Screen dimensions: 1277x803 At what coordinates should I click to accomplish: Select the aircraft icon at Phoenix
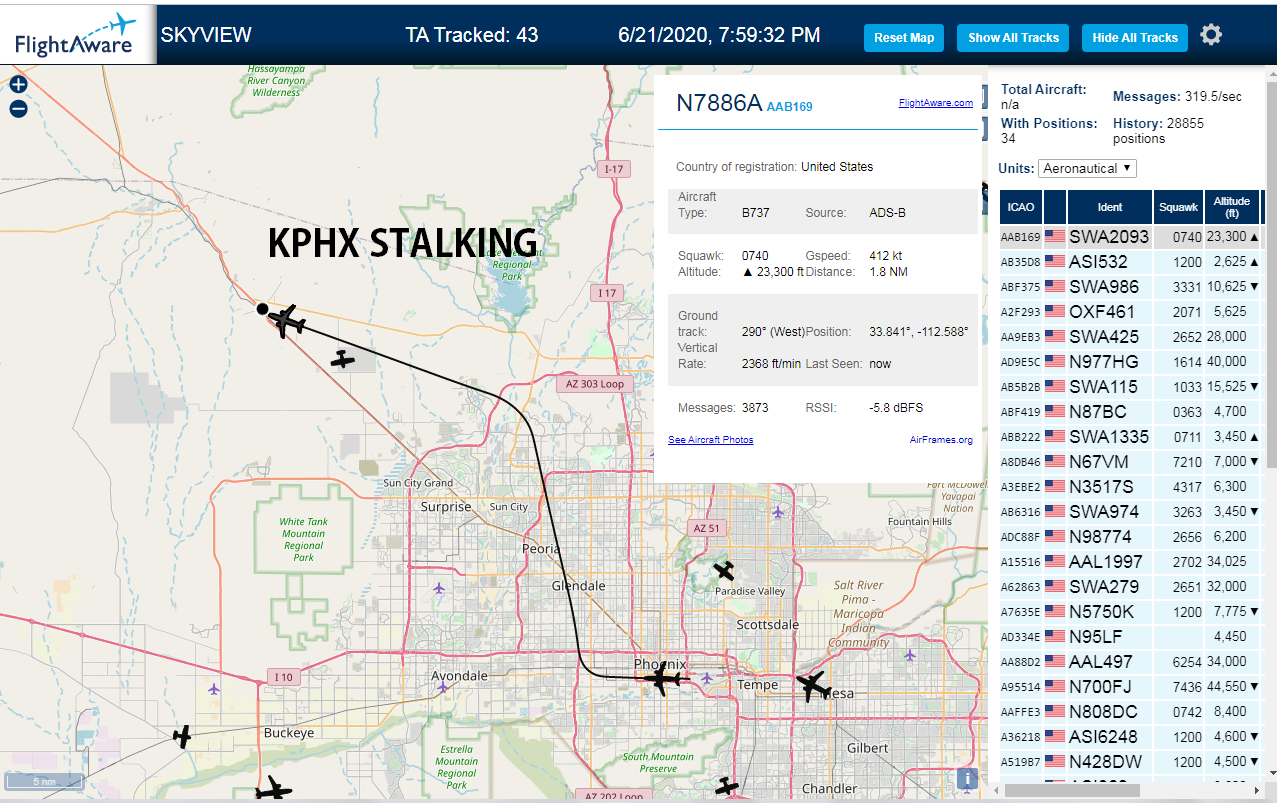click(x=661, y=680)
